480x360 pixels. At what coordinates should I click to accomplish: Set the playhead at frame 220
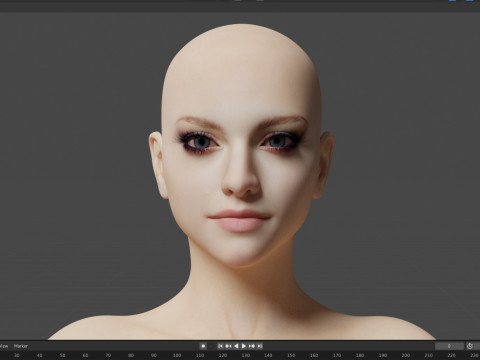(451, 356)
